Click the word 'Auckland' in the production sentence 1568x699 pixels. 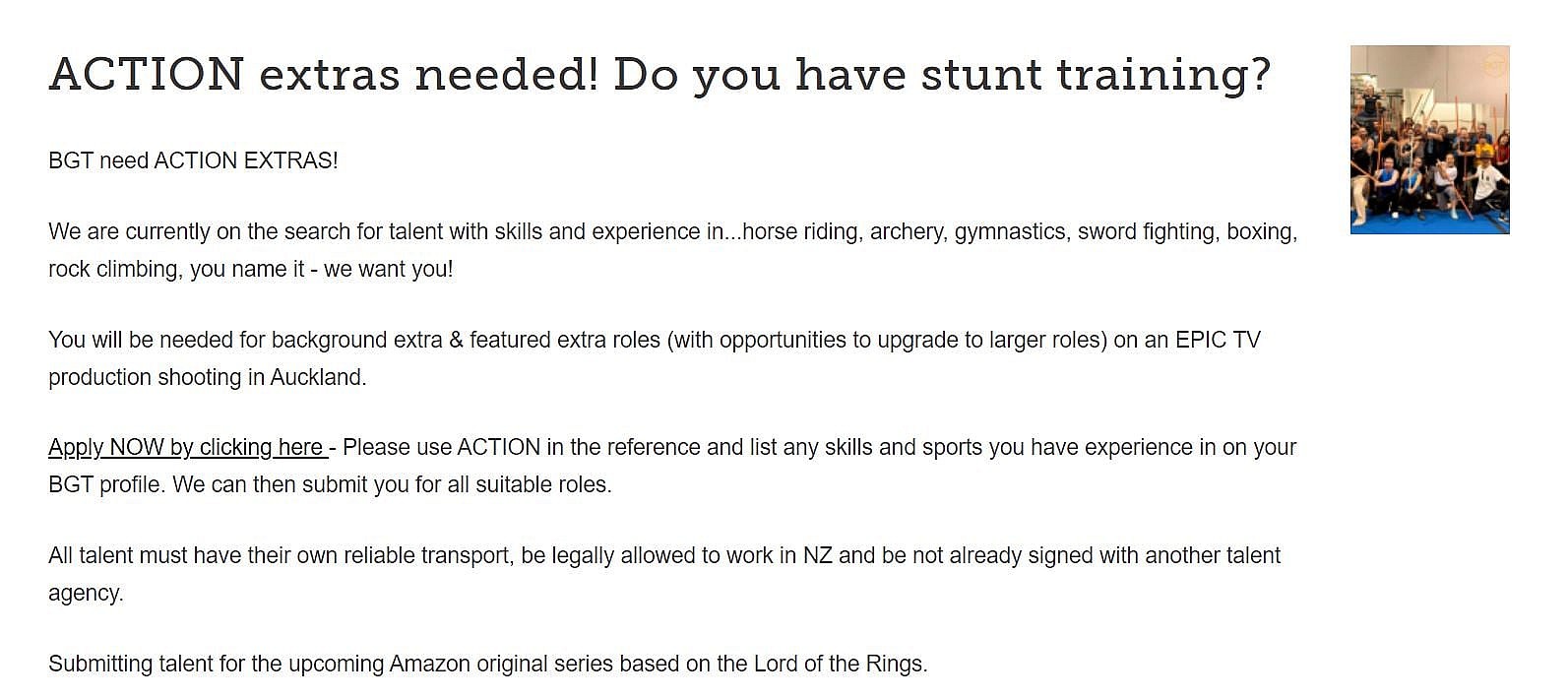pyautogui.click(x=316, y=378)
